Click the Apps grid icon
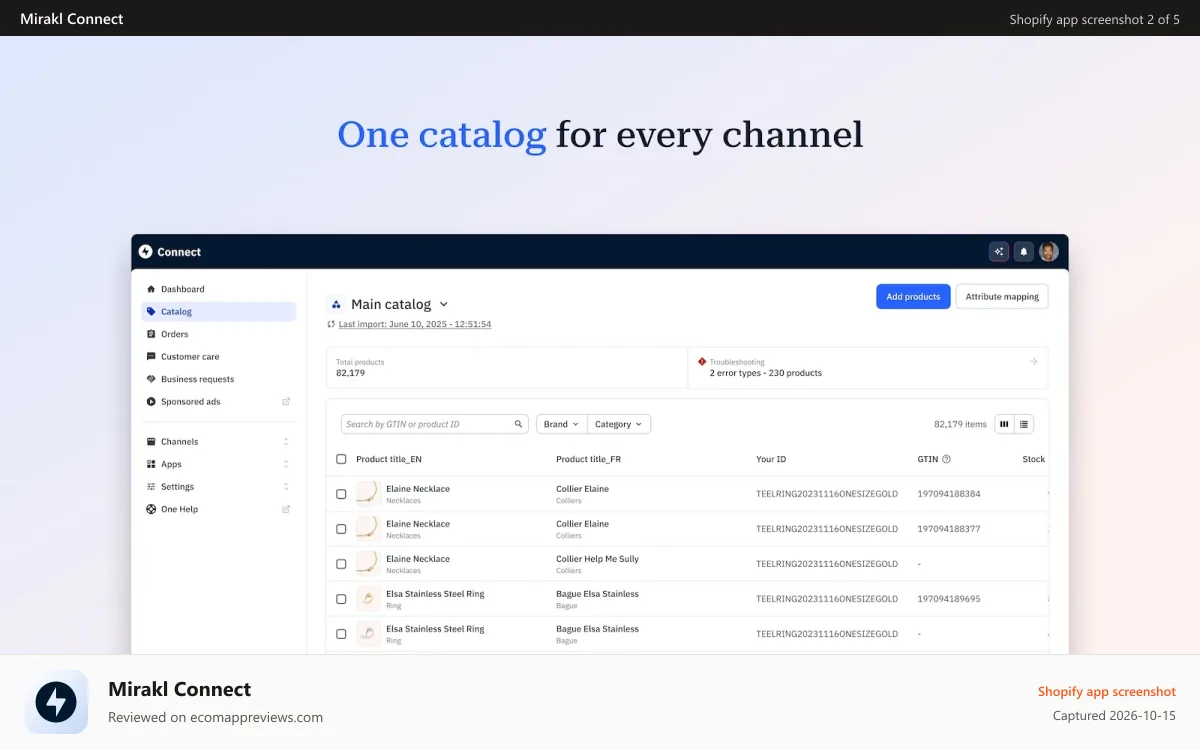The height and width of the screenshot is (750, 1200). click(x=151, y=464)
